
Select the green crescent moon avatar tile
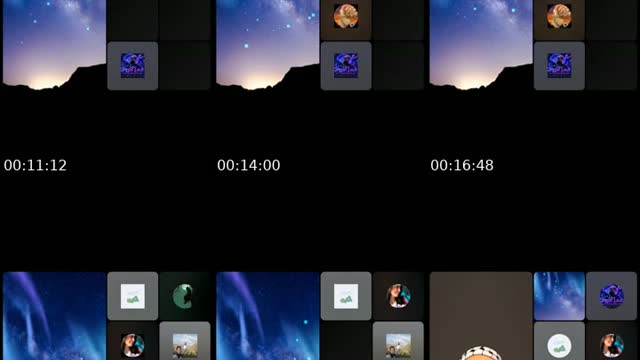(185, 296)
